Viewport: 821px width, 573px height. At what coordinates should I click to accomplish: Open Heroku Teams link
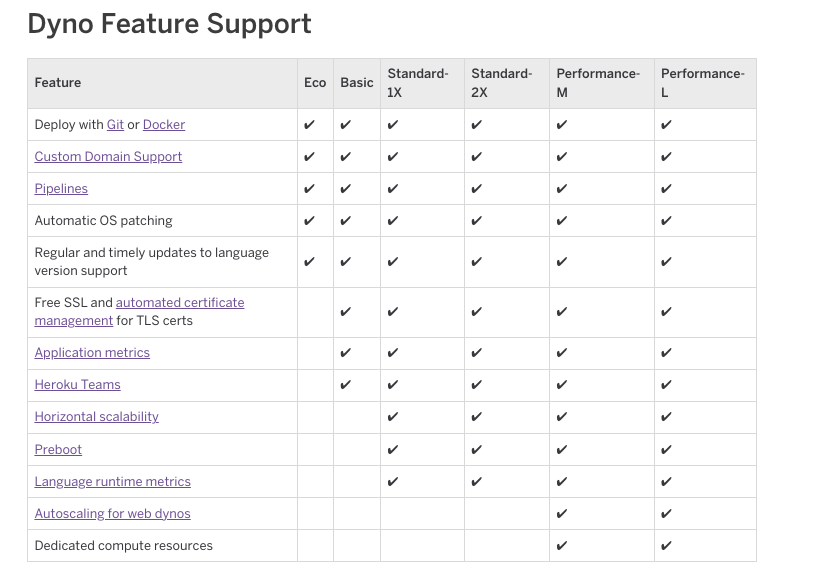[77, 384]
